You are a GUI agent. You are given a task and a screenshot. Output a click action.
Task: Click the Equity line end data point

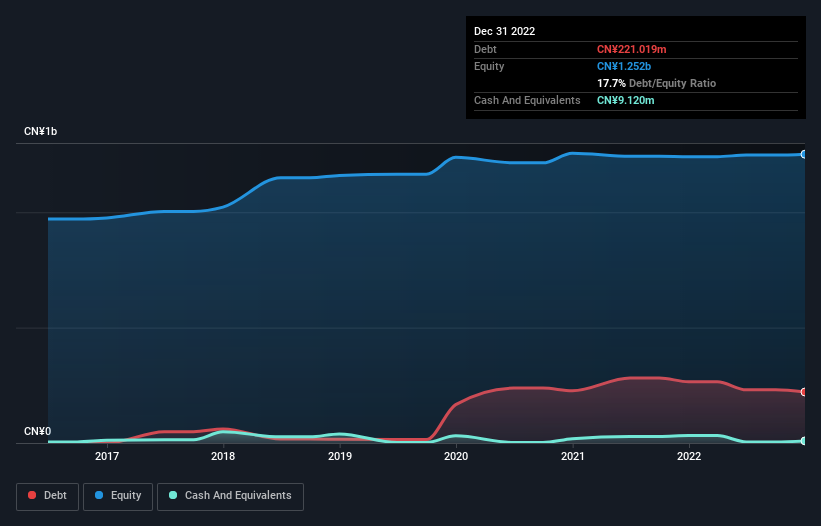click(804, 154)
